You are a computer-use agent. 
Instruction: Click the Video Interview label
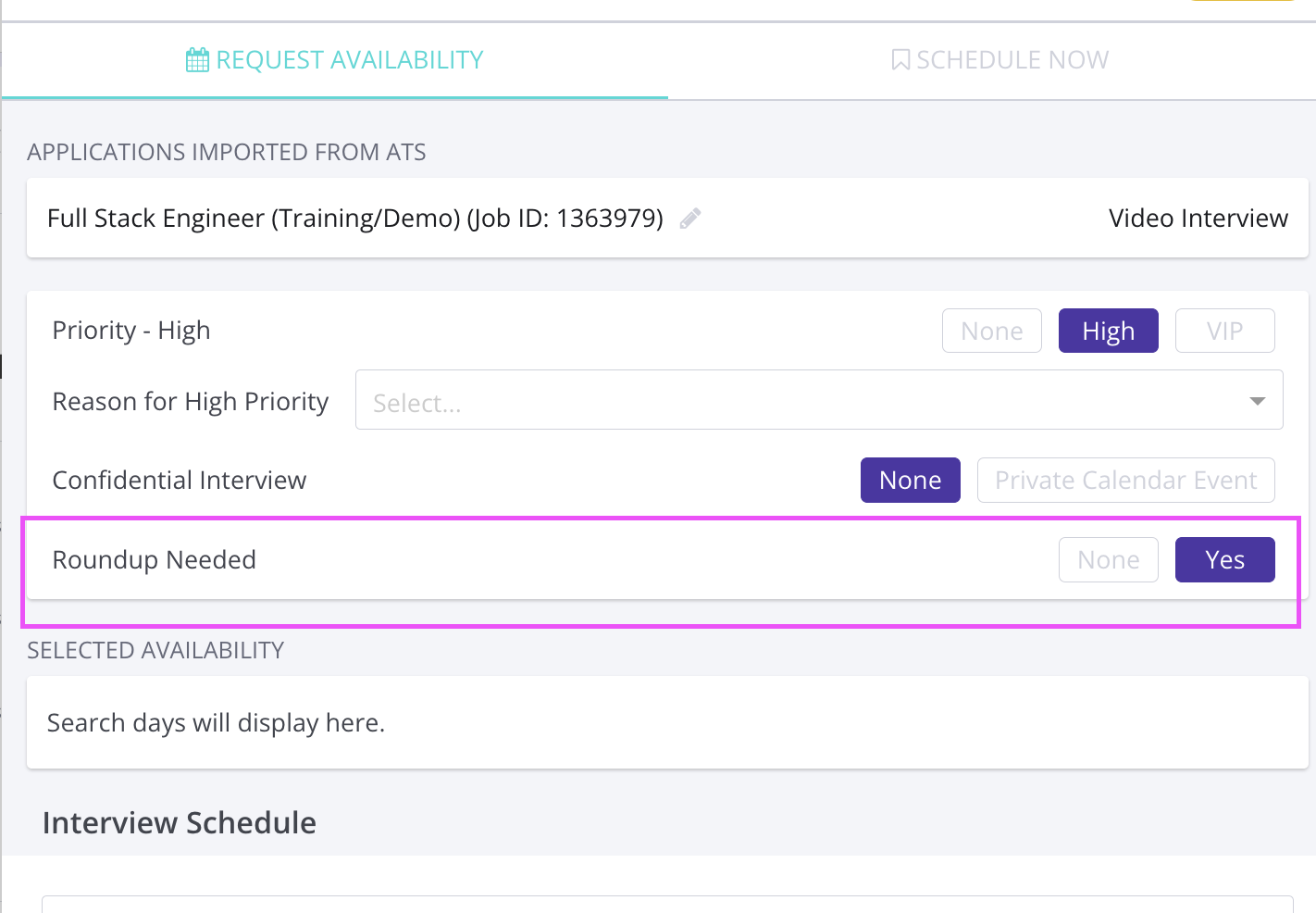click(1198, 219)
